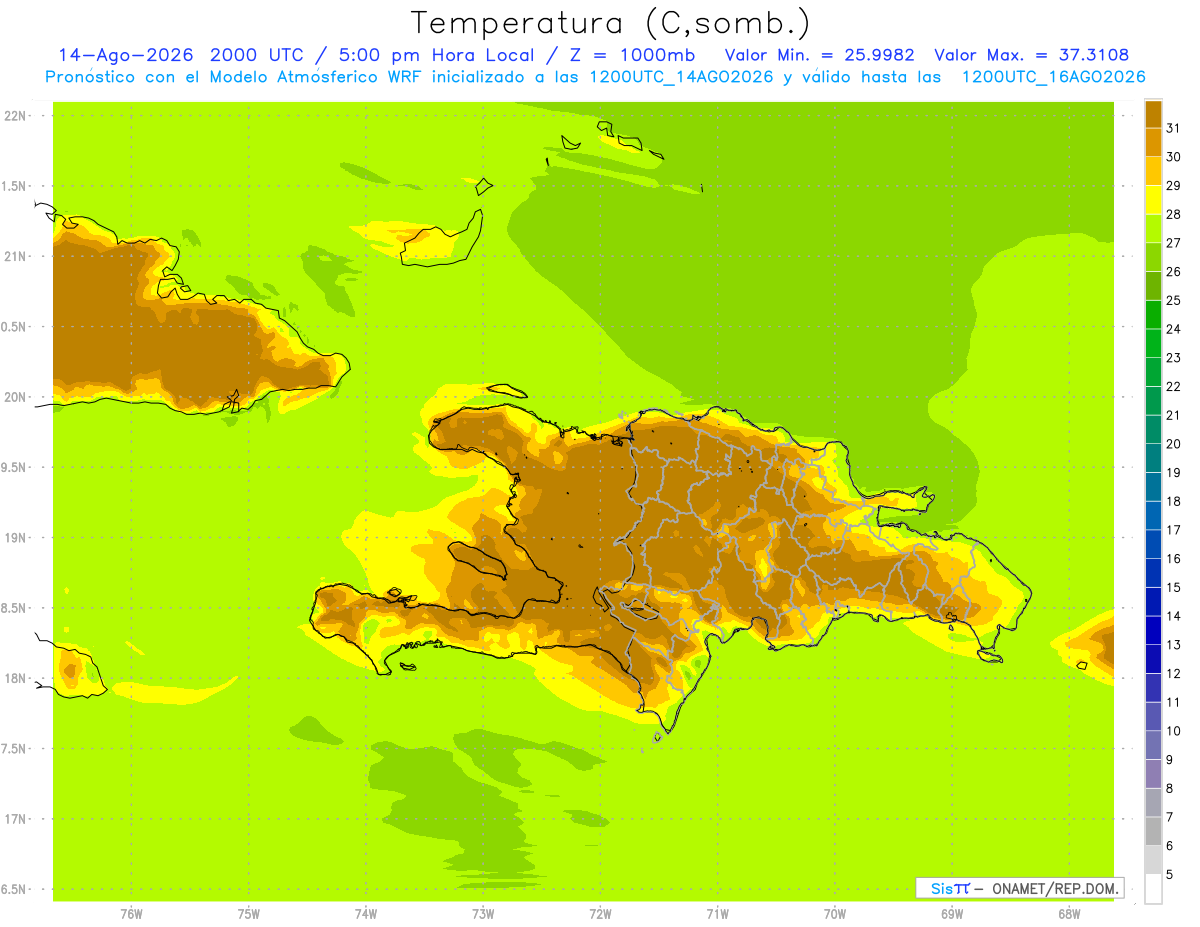Select the date "14-Ago-2026" in header
The height and width of the screenshot is (927, 1200).
pos(126,55)
